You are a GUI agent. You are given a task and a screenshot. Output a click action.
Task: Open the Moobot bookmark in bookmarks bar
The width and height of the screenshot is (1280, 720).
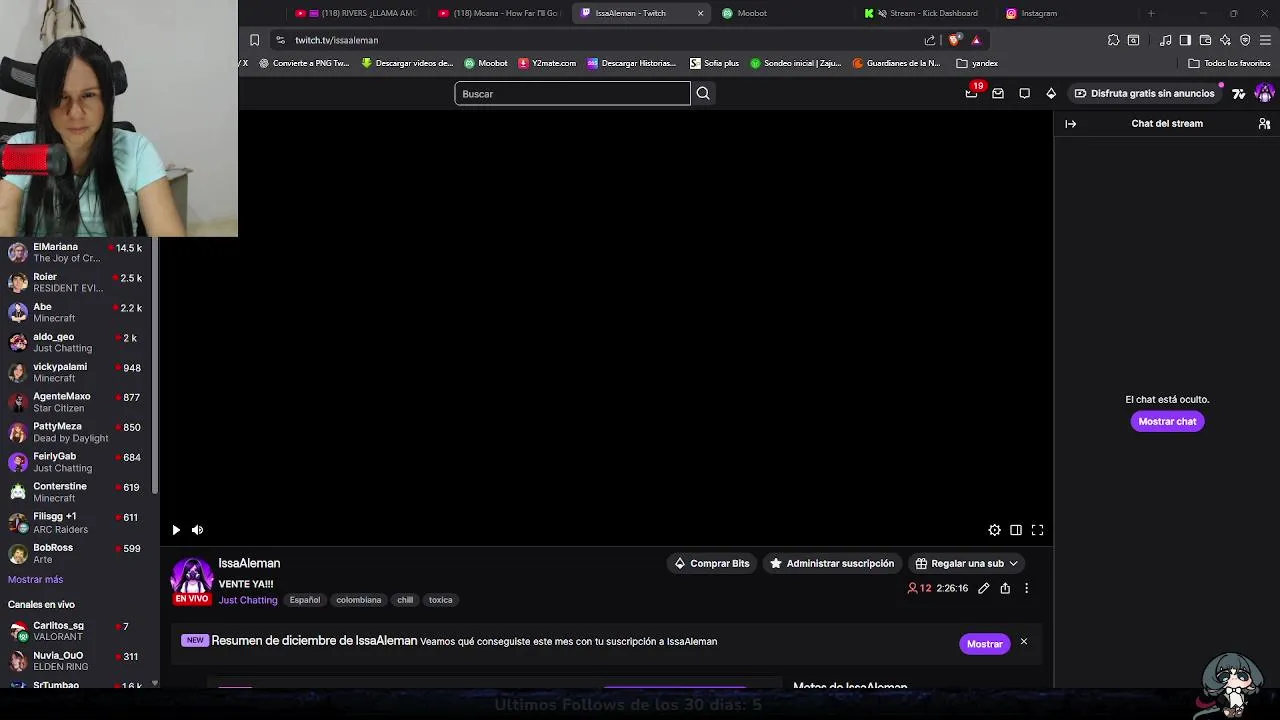click(485, 63)
